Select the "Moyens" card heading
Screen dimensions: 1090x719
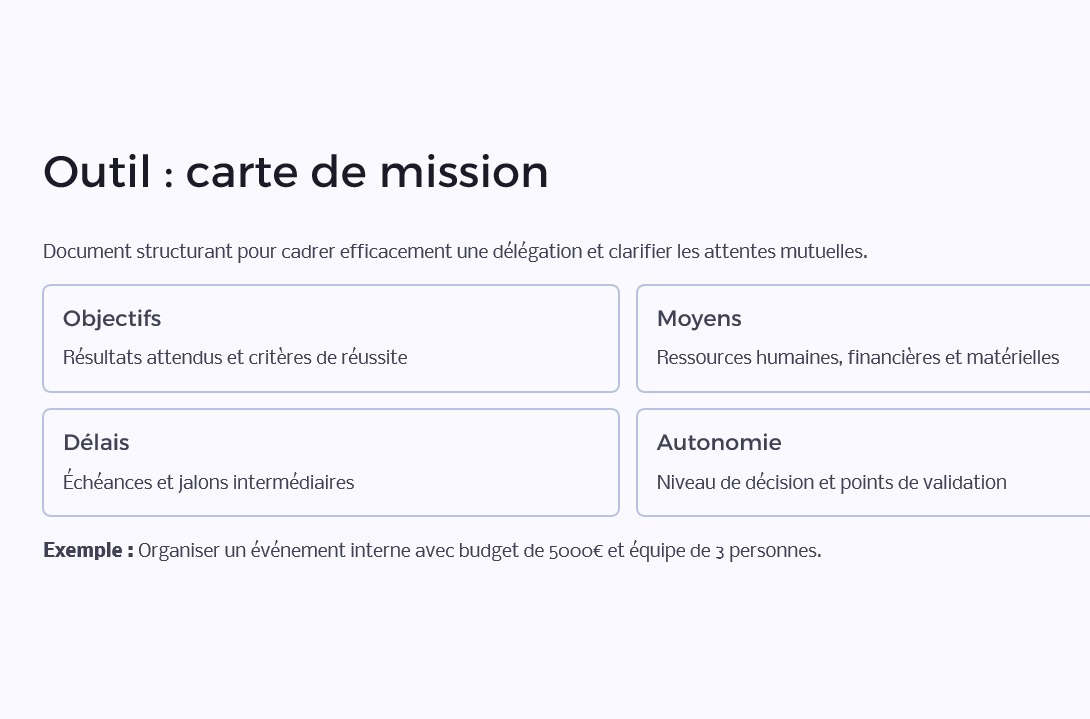click(699, 319)
